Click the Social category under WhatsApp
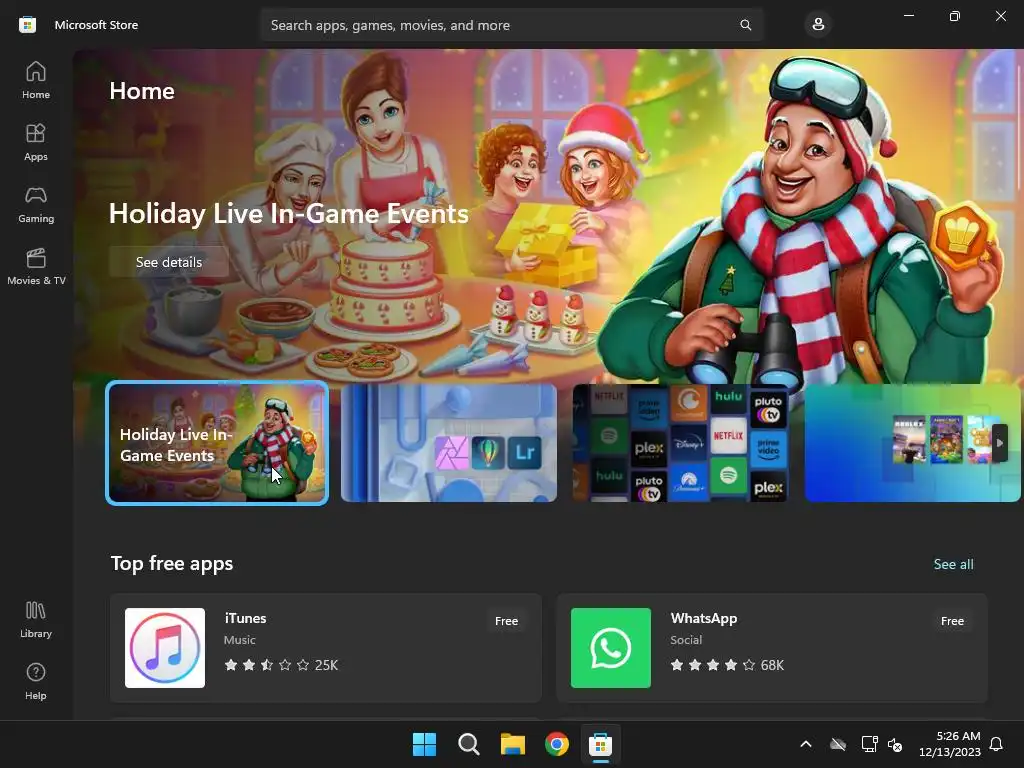Screen dimensions: 1024x768 point(686,640)
